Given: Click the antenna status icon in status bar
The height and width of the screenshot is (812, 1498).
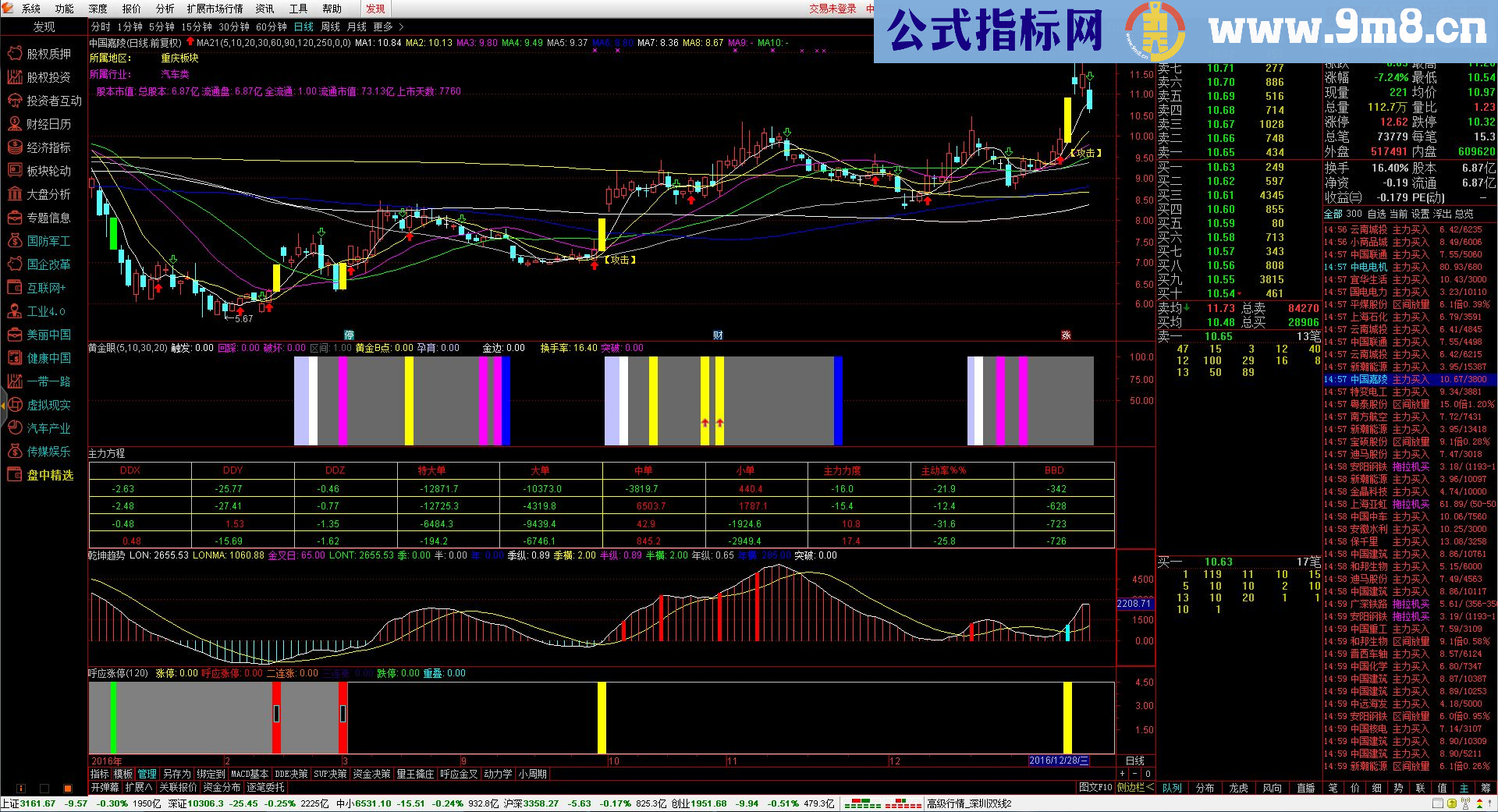Looking at the screenshot, I should point(1464,803).
